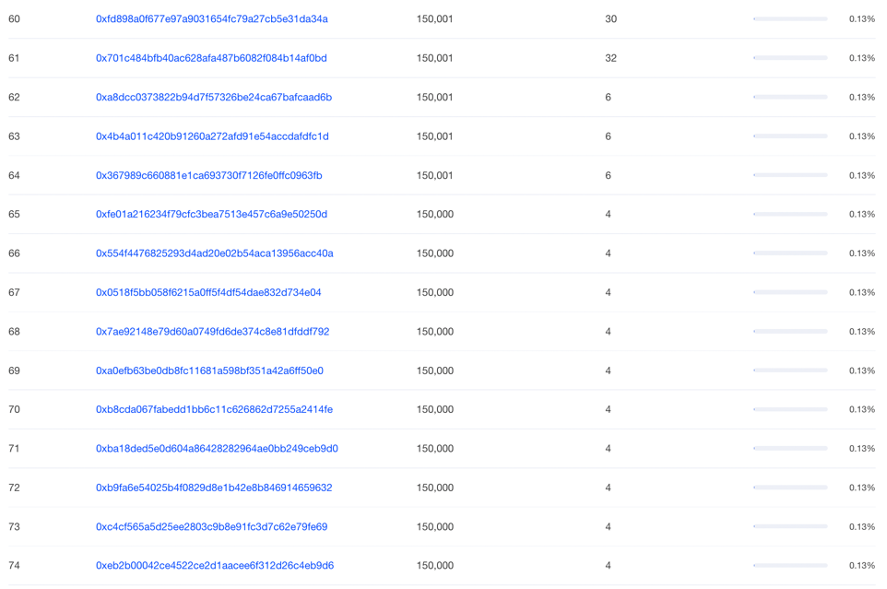Open address link starting 0x554f4476825293d4
This screenshot has width=887, height=589.
tap(214, 253)
